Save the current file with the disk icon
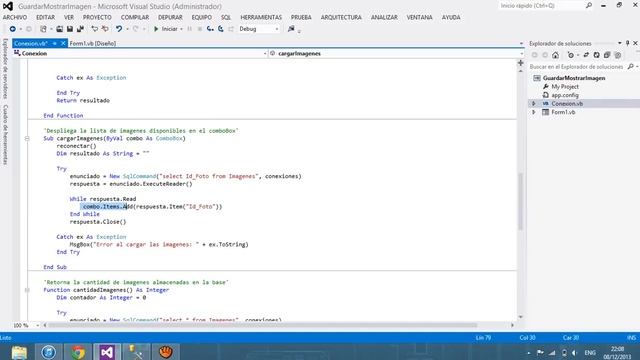Image resolution: width=640 pixels, height=360 pixels. [70, 29]
